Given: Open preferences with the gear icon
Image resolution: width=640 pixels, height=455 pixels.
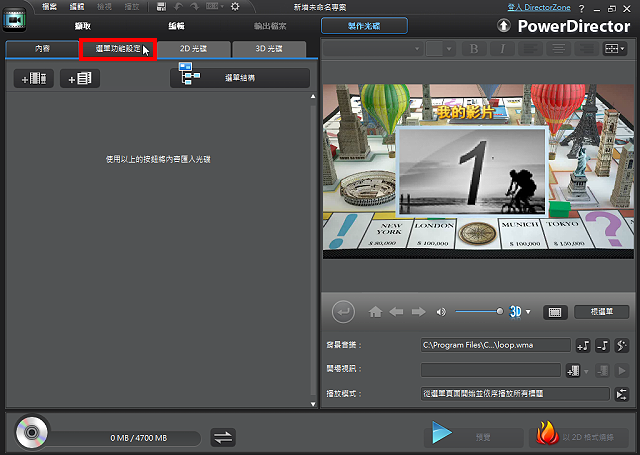Looking at the screenshot, I should tap(235, 7).
